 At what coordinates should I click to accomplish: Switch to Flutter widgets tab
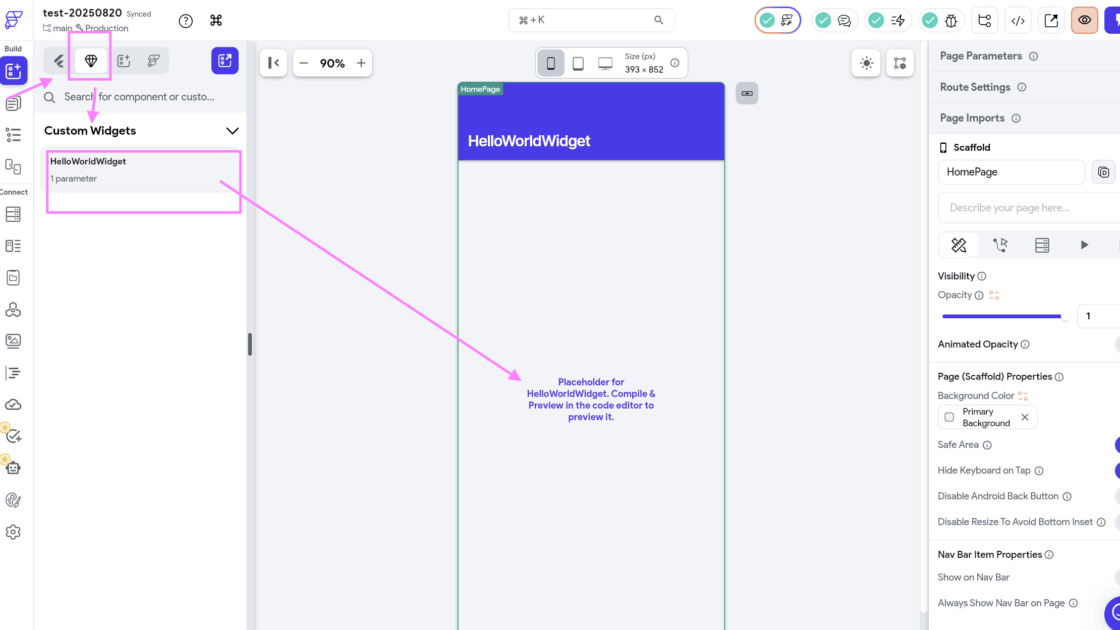(x=59, y=61)
